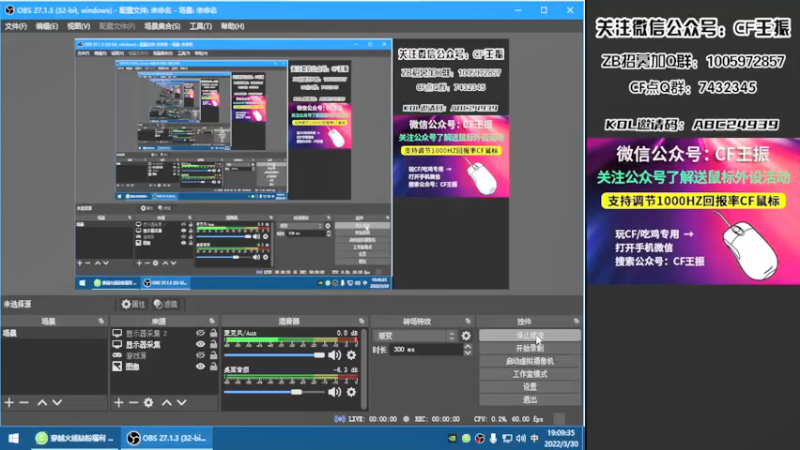Click the 图像 image source icon
Image resolution: width=800 pixels, height=450 pixels.
point(117,367)
